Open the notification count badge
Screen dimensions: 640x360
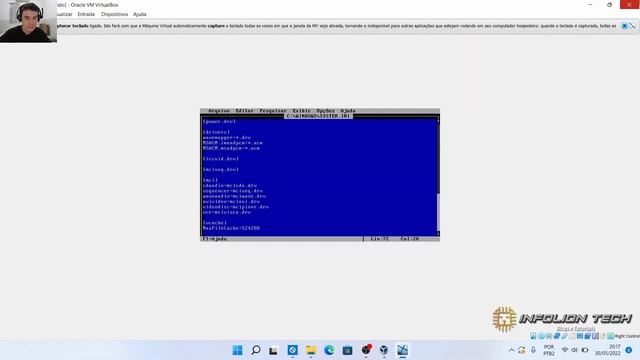pyautogui.click(x=629, y=350)
